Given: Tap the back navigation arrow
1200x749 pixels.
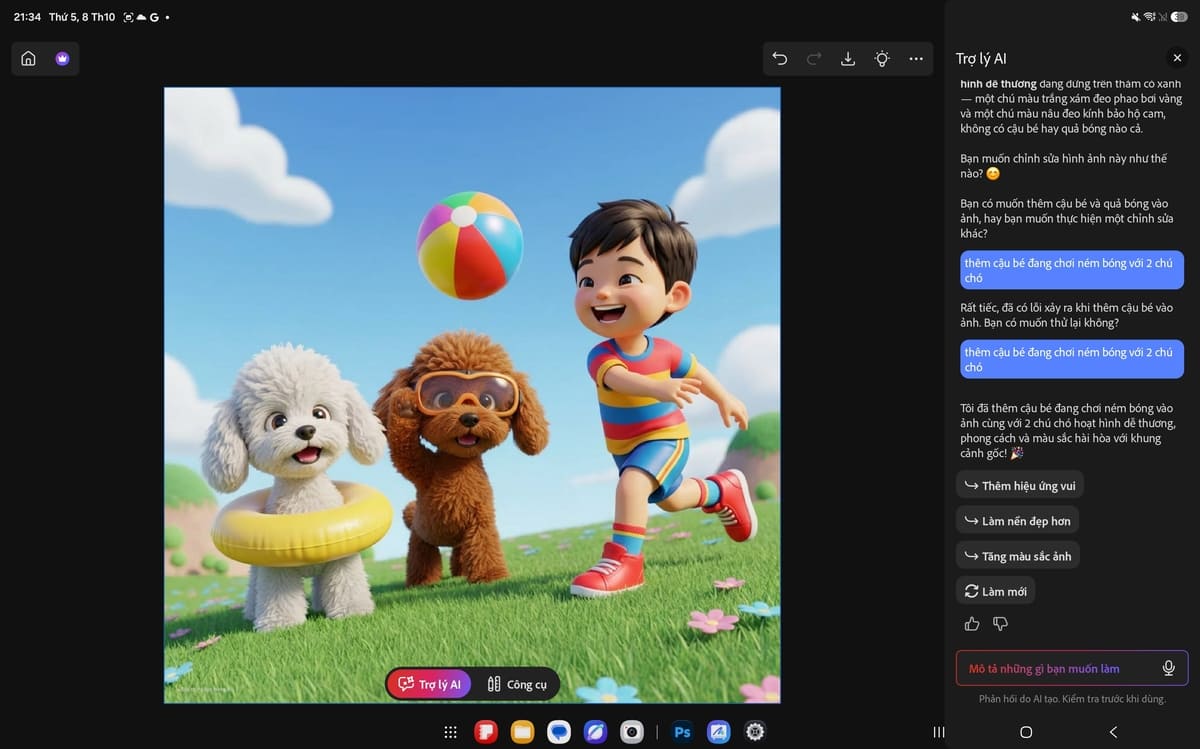Looking at the screenshot, I should click(x=1113, y=732).
